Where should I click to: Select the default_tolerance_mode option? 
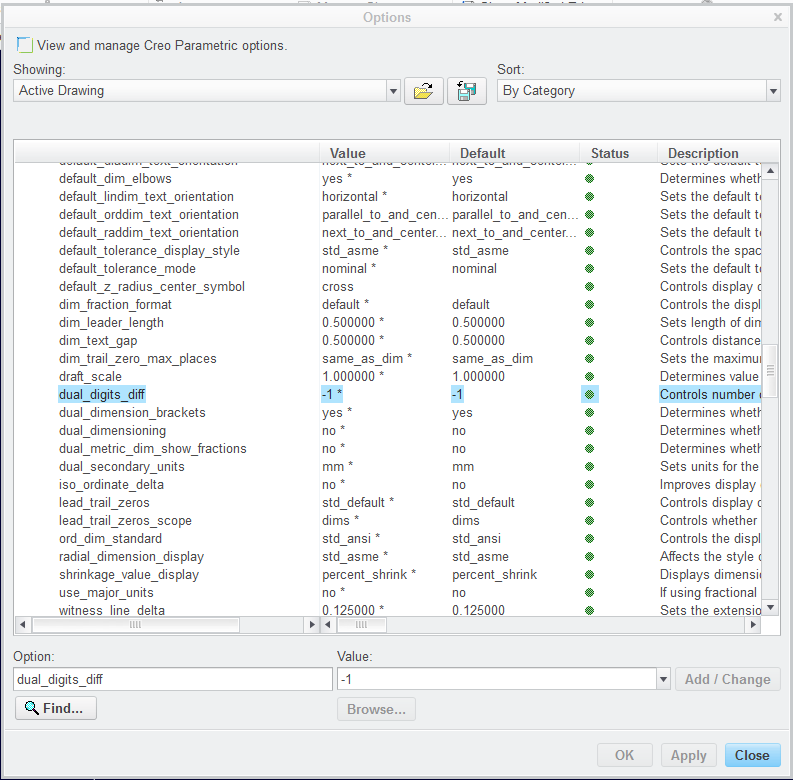127,269
